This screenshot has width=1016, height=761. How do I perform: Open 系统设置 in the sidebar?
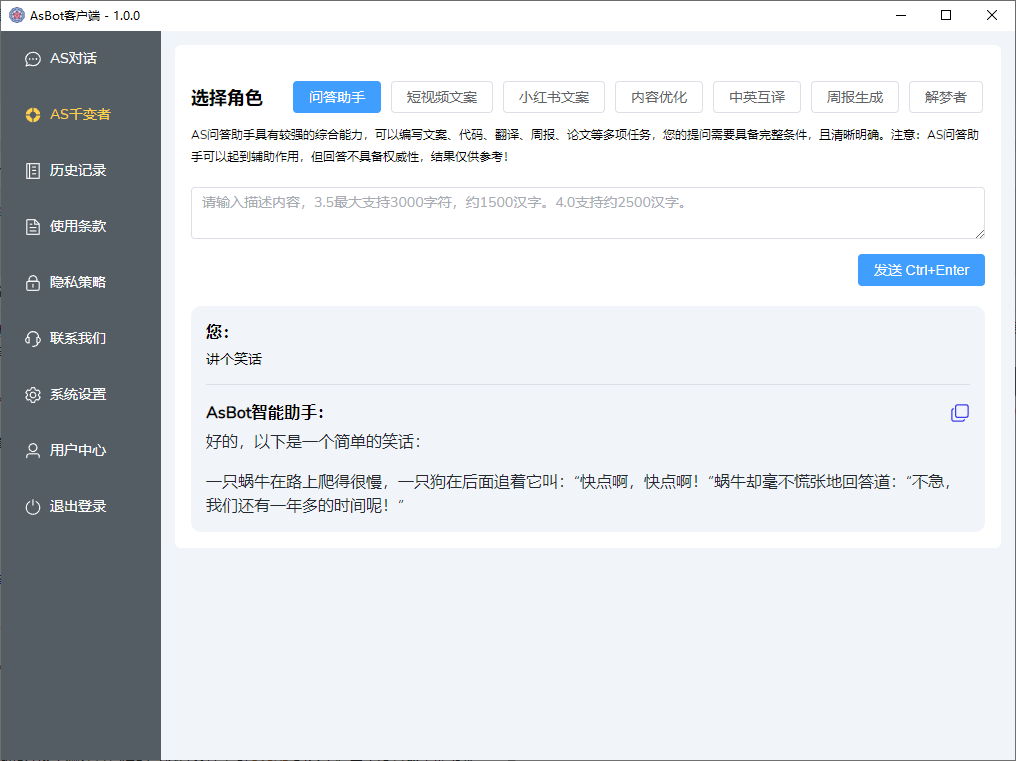[x=80, y=394]
